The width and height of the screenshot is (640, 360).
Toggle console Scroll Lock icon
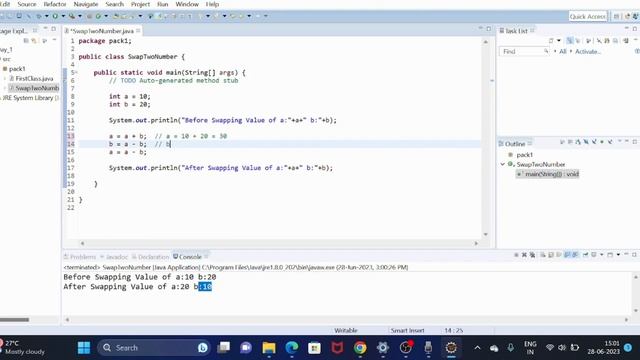point(551,255)
